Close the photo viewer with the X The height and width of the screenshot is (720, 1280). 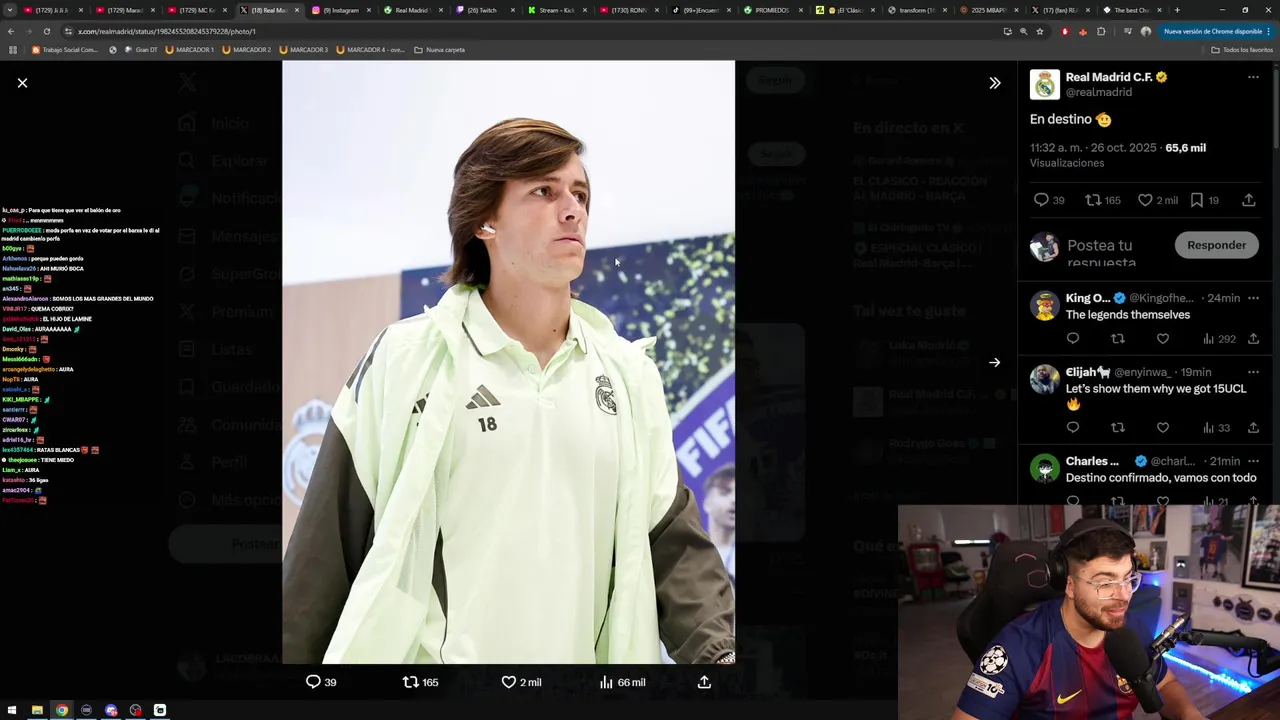tap(22, 83)
